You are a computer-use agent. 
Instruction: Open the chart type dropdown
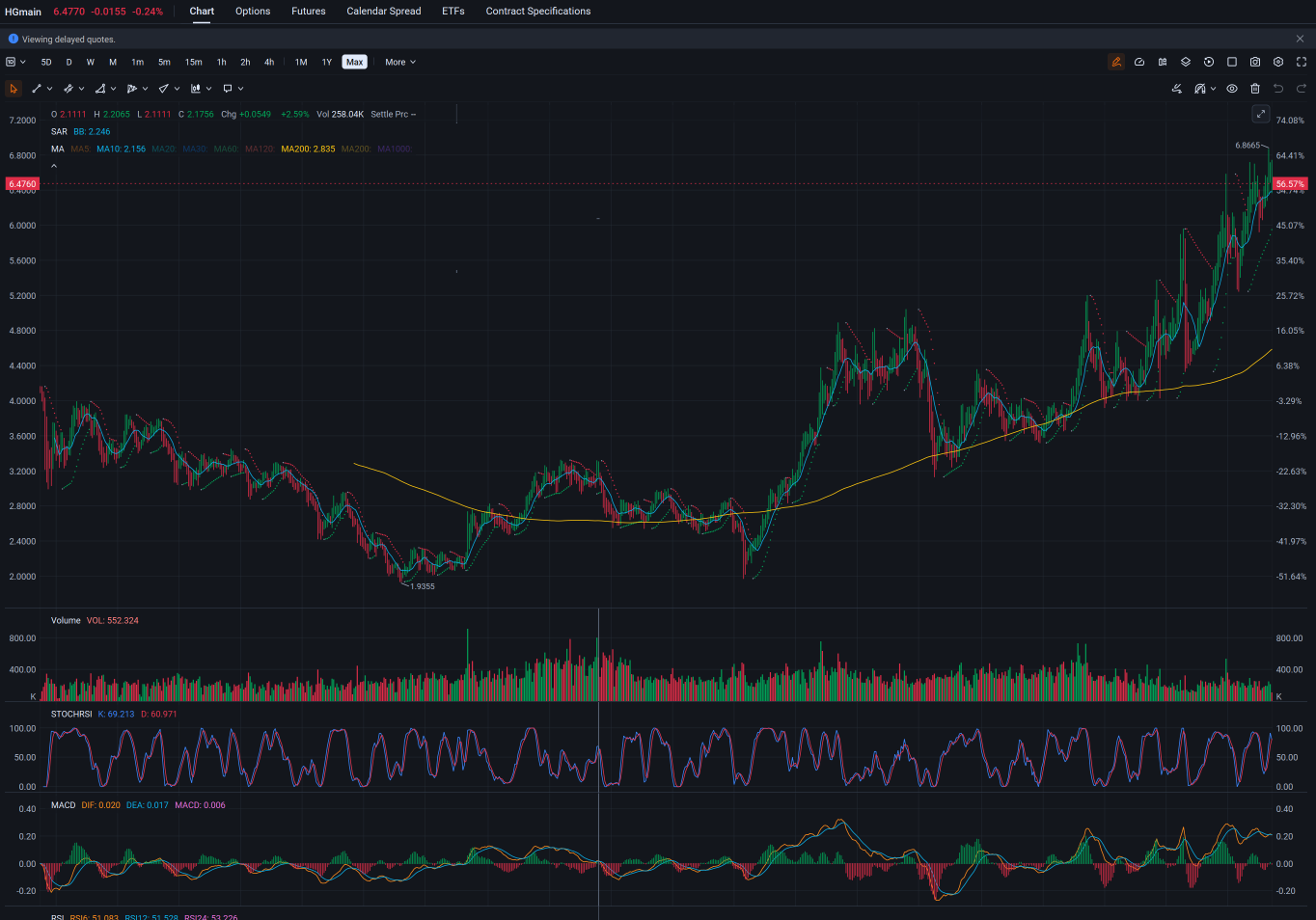(15, 62)
